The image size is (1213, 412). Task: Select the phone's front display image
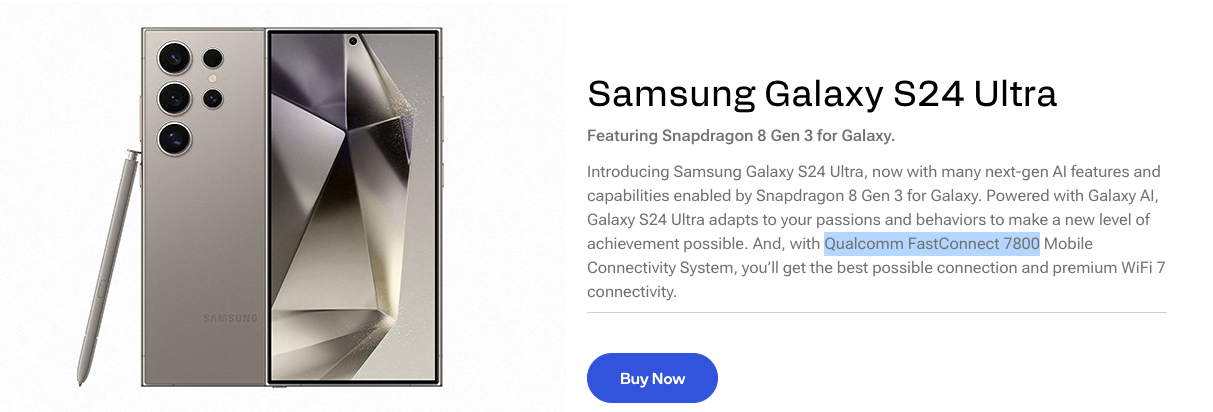click(352, 208)
